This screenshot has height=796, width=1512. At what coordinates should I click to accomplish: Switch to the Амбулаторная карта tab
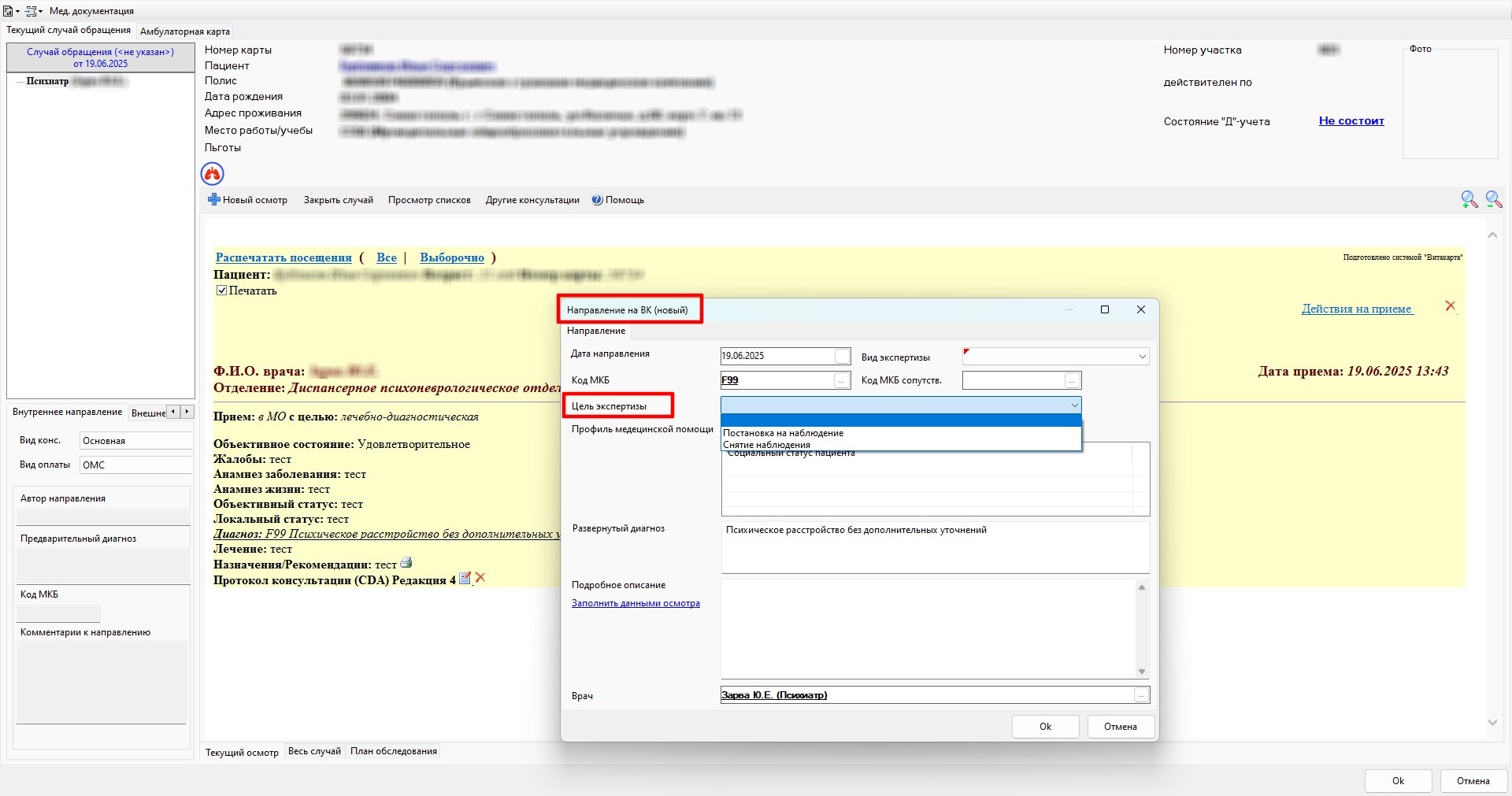coord(185,31)
